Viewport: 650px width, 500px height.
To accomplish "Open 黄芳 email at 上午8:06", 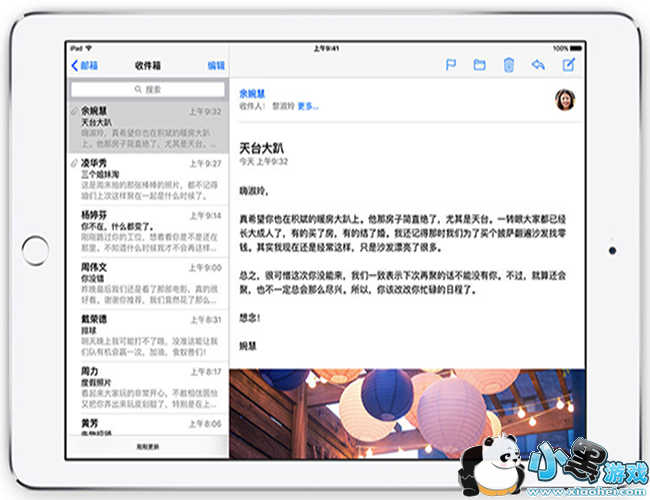I will tap(148, 425).
